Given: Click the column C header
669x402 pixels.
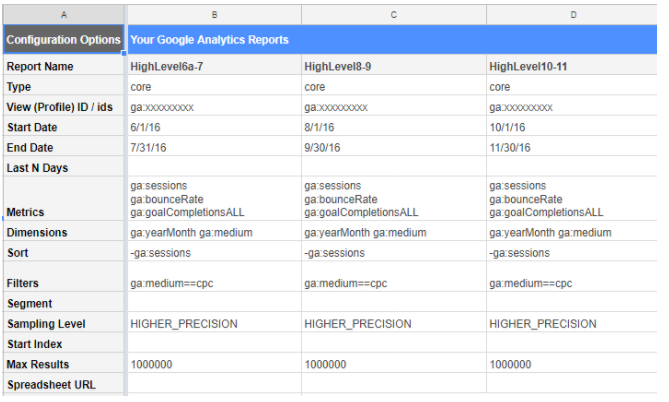Looking at the screenshot, I should [x=393, y=12].
